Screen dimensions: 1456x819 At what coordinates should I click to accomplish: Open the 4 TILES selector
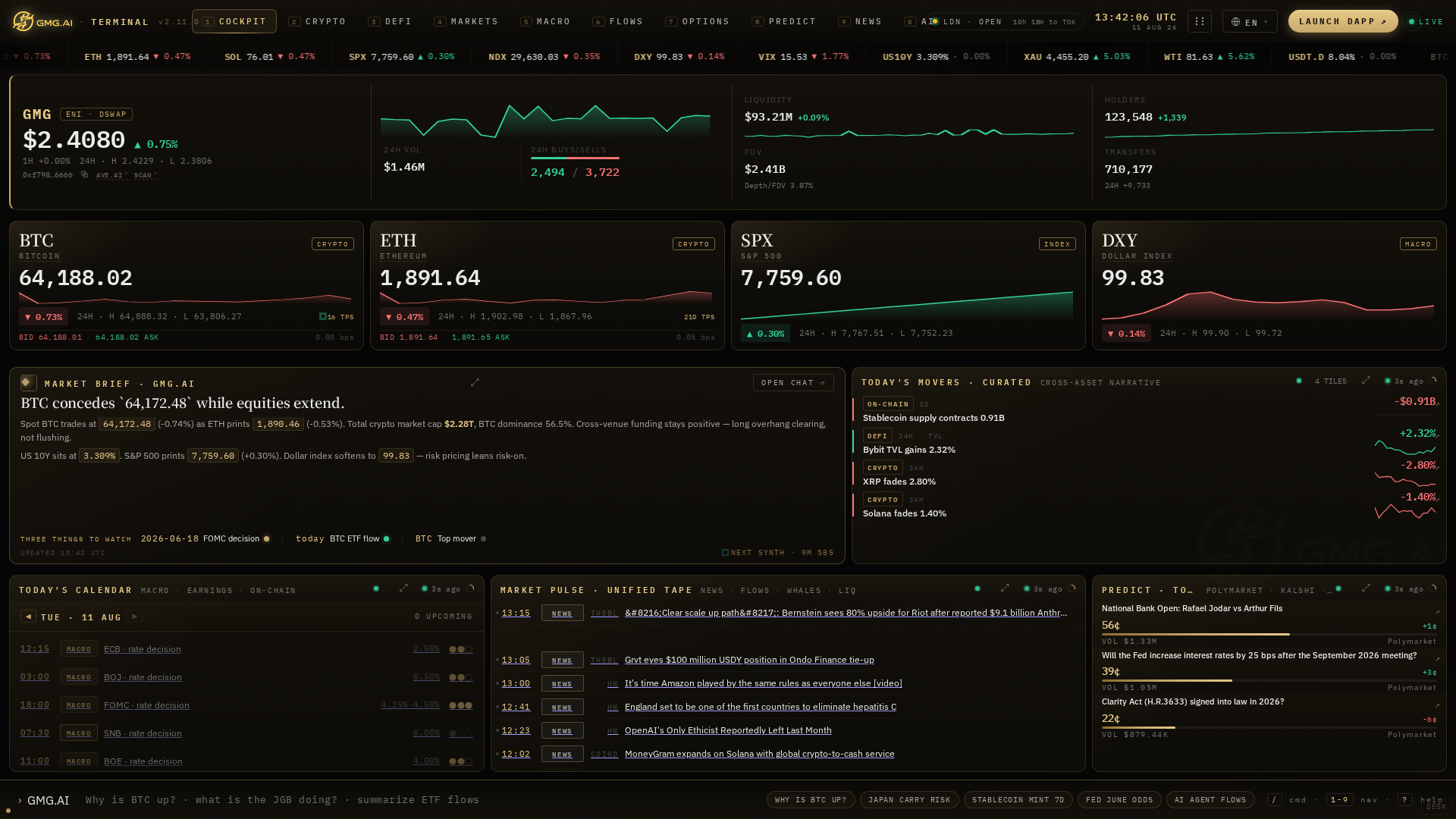pyautogui.click(x=1330, y=381)
